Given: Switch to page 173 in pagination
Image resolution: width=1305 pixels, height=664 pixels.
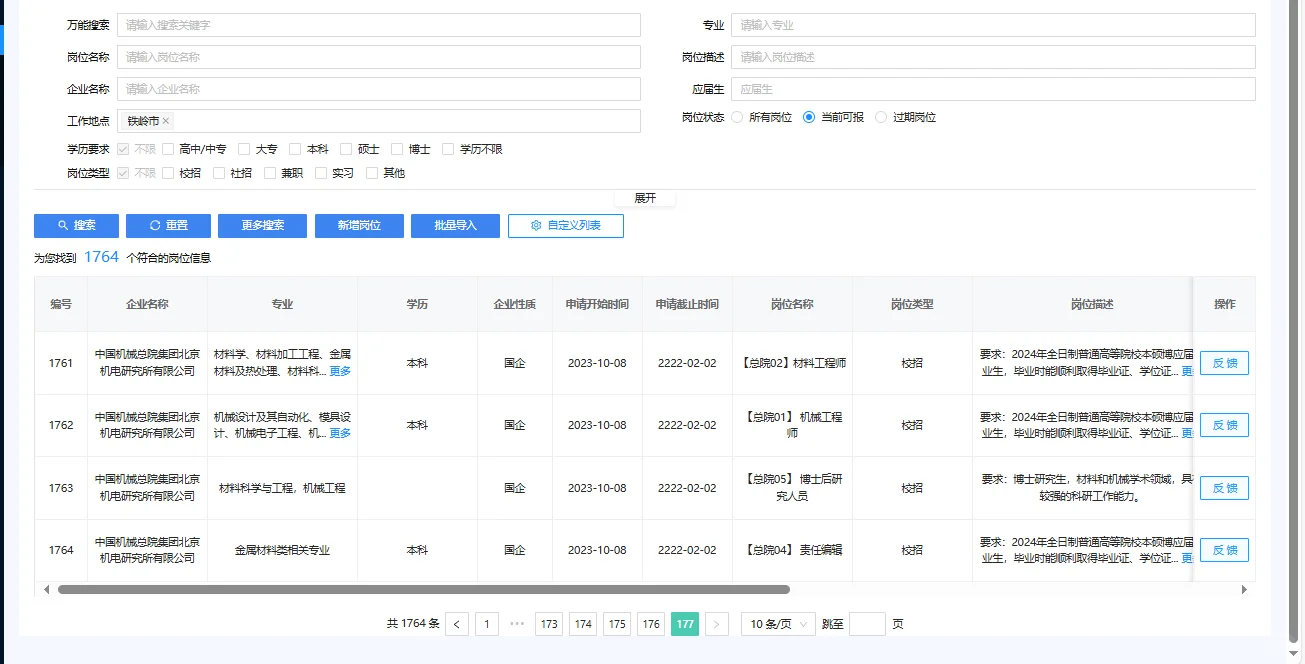Looking at the screenshot, I should coord(549,623).
